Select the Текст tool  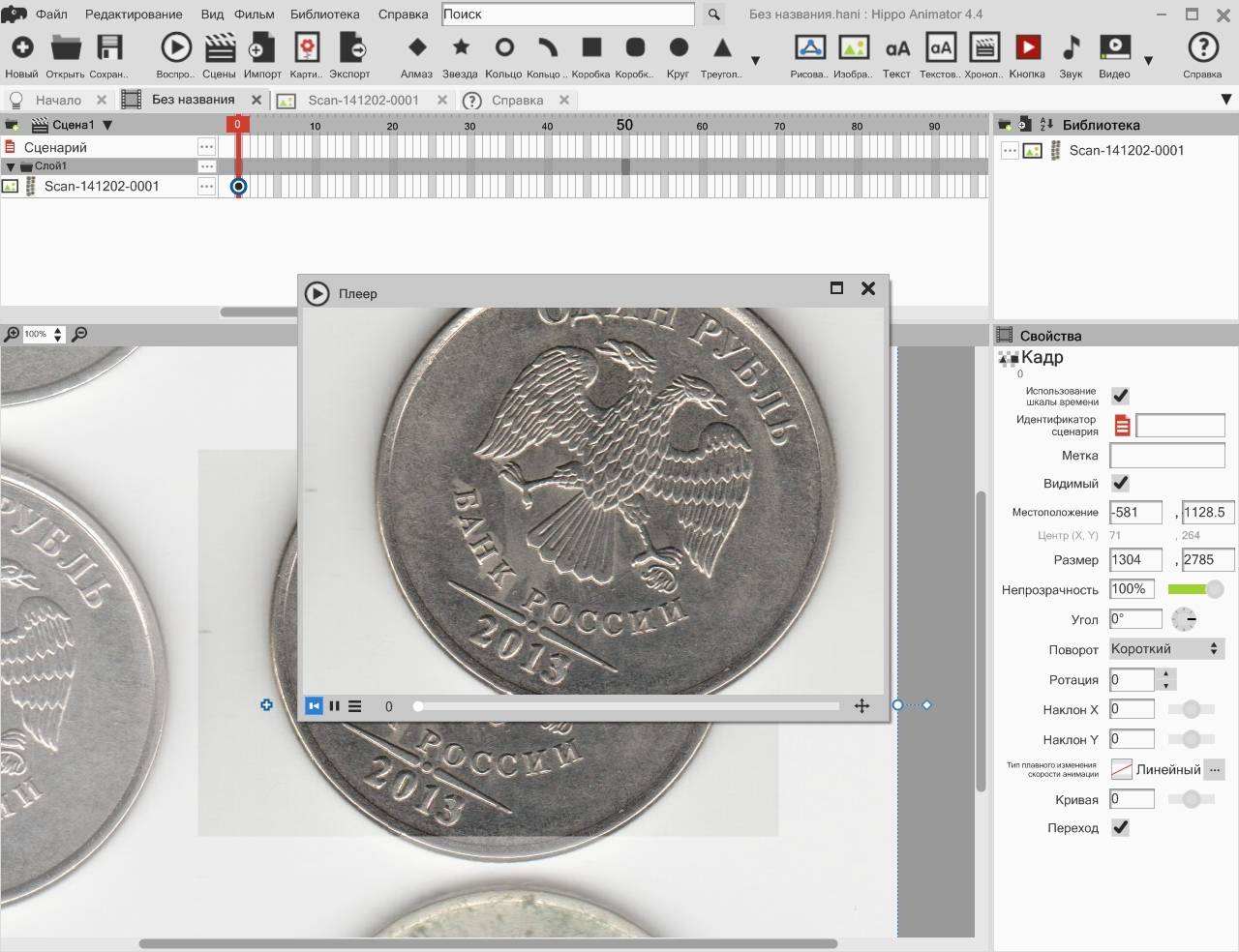pyautogui.click(x=897, y=47)
